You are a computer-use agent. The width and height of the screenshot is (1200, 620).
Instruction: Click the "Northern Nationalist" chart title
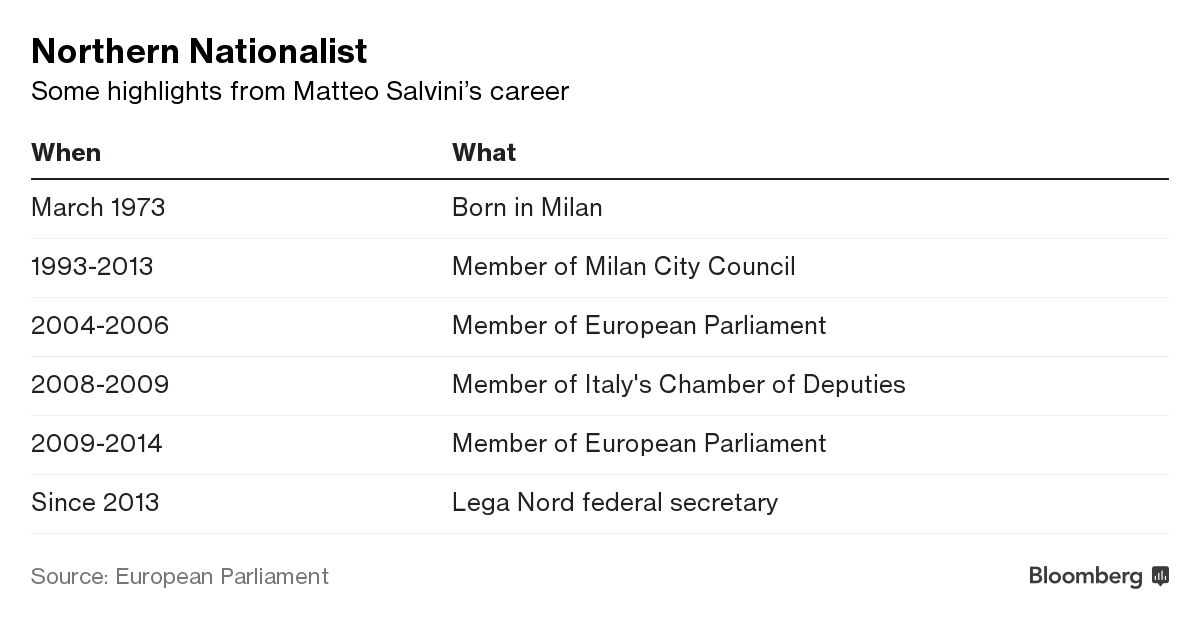tap(199, 51)
